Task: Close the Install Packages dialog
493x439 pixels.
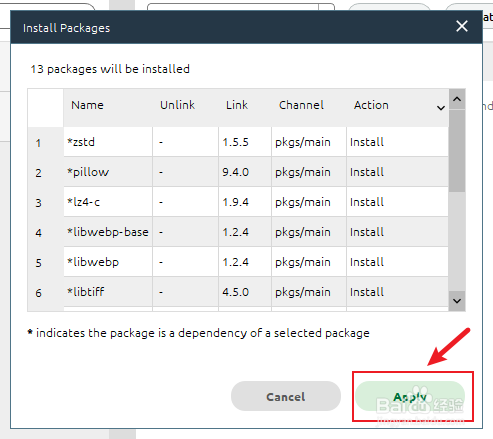Action: tap(462, 26)
